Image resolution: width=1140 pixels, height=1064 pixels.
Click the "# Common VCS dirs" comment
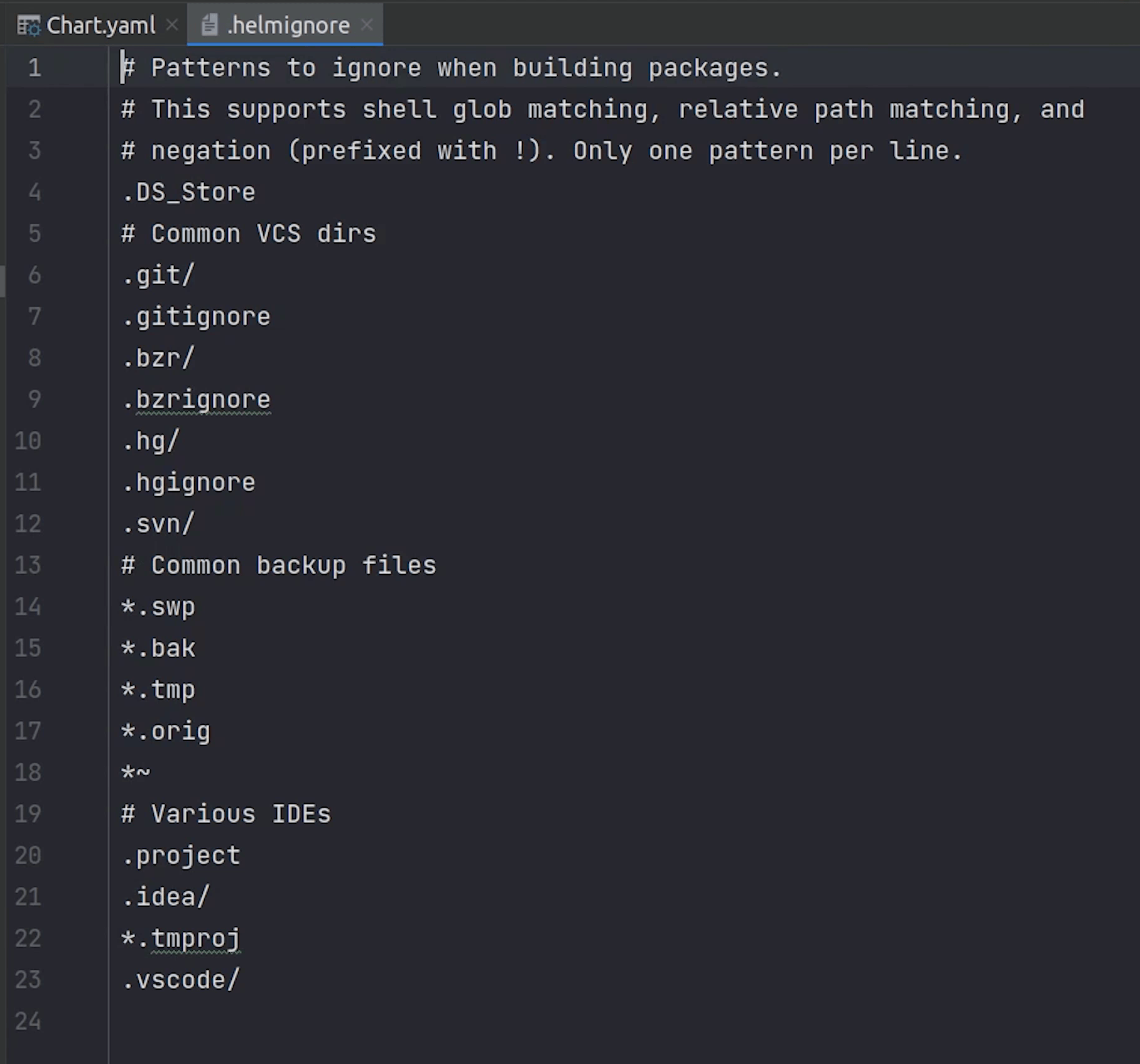tap(249, 234)
